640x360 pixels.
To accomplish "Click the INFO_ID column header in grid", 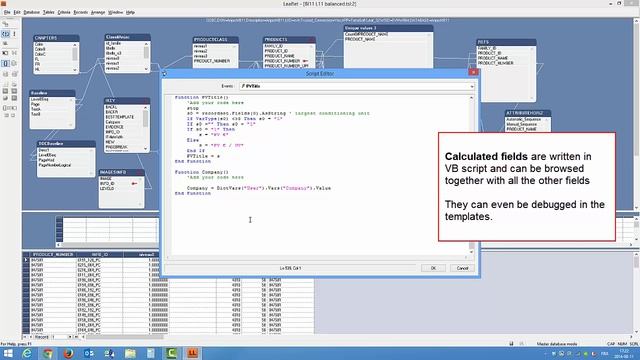I will pyautogui.click(x=100, y=254).
